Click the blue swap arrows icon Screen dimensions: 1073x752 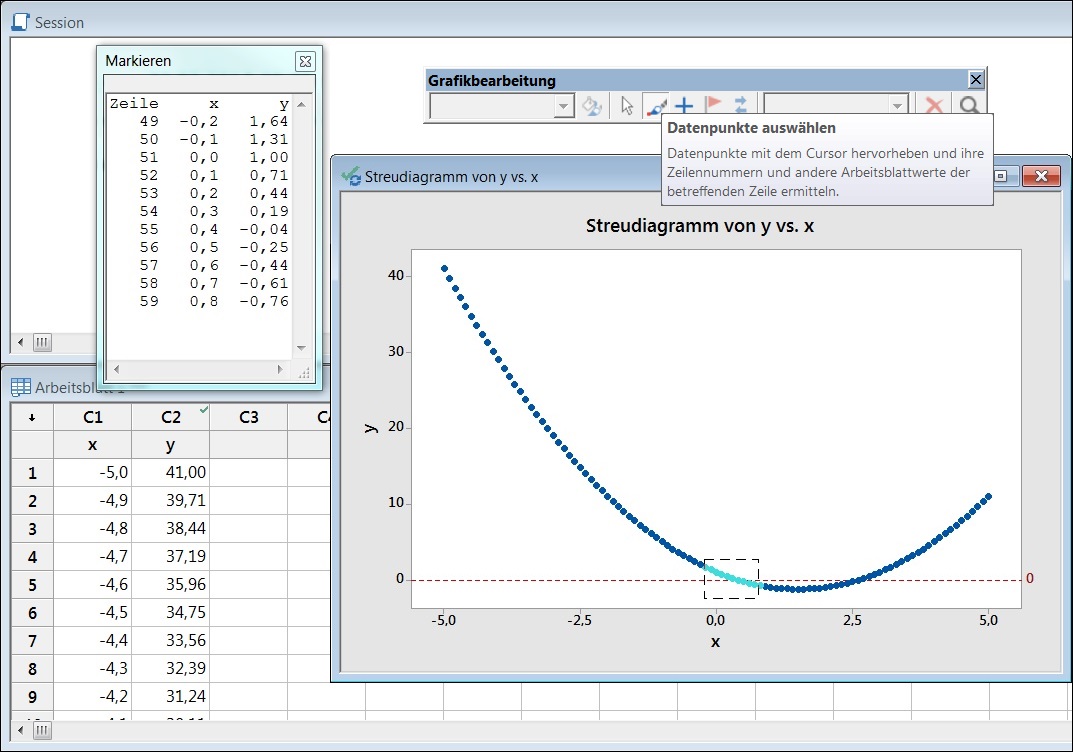740,105
